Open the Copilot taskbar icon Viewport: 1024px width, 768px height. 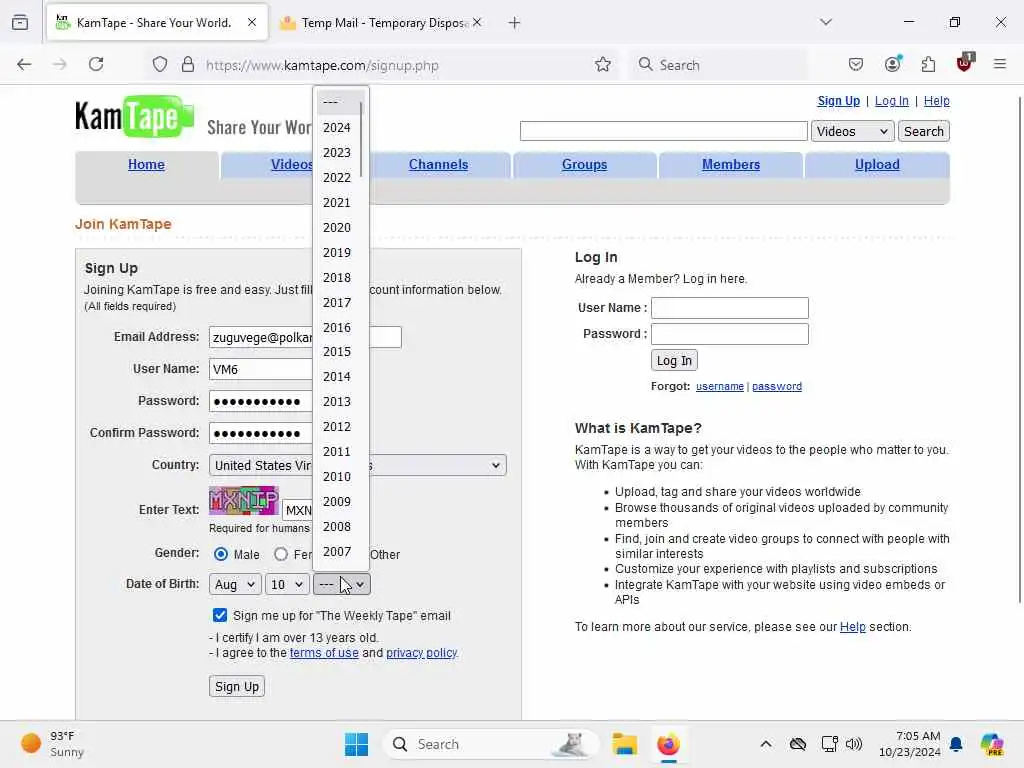click(991, 744)
